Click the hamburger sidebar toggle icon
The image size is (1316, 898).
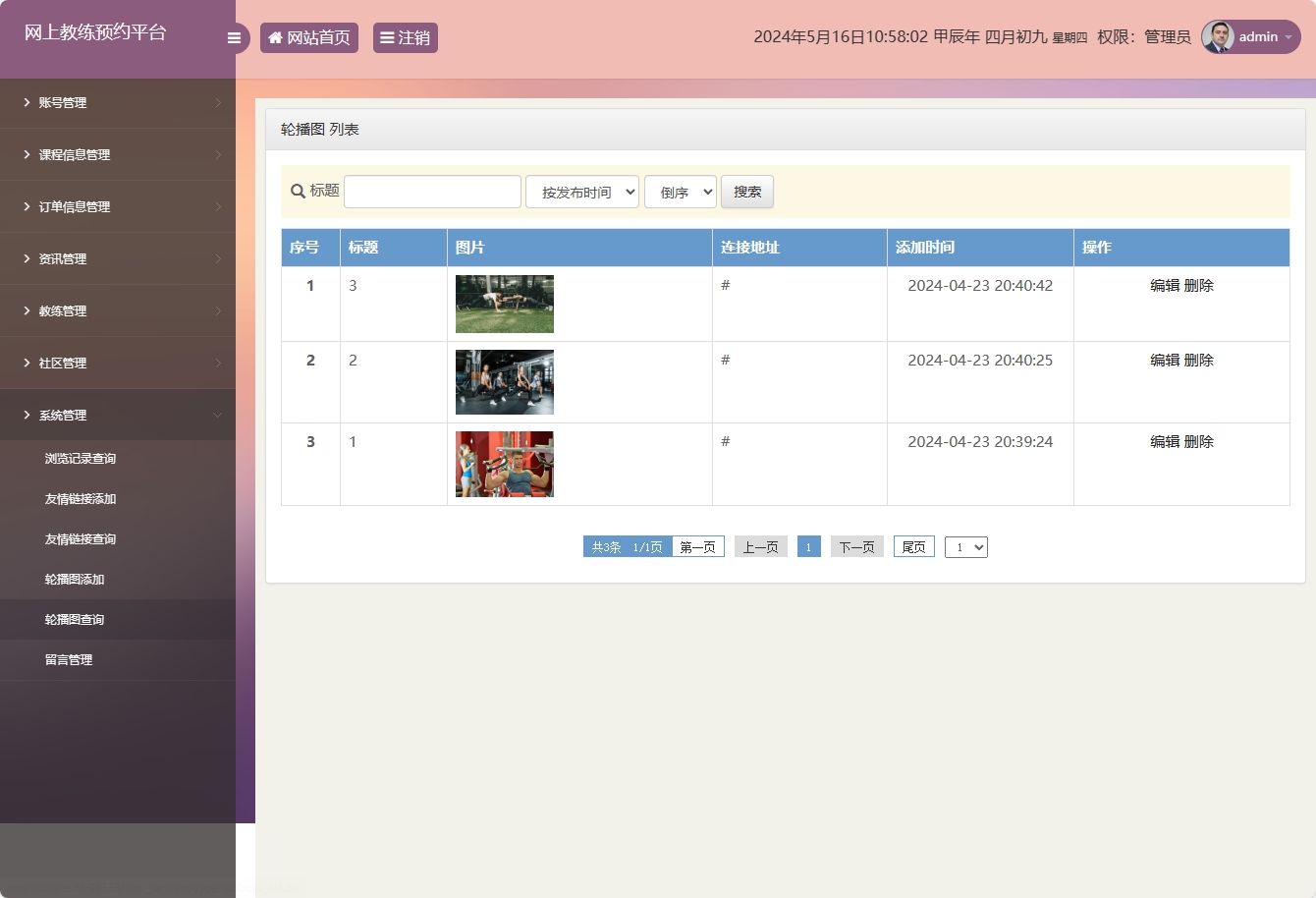[234, 38]
